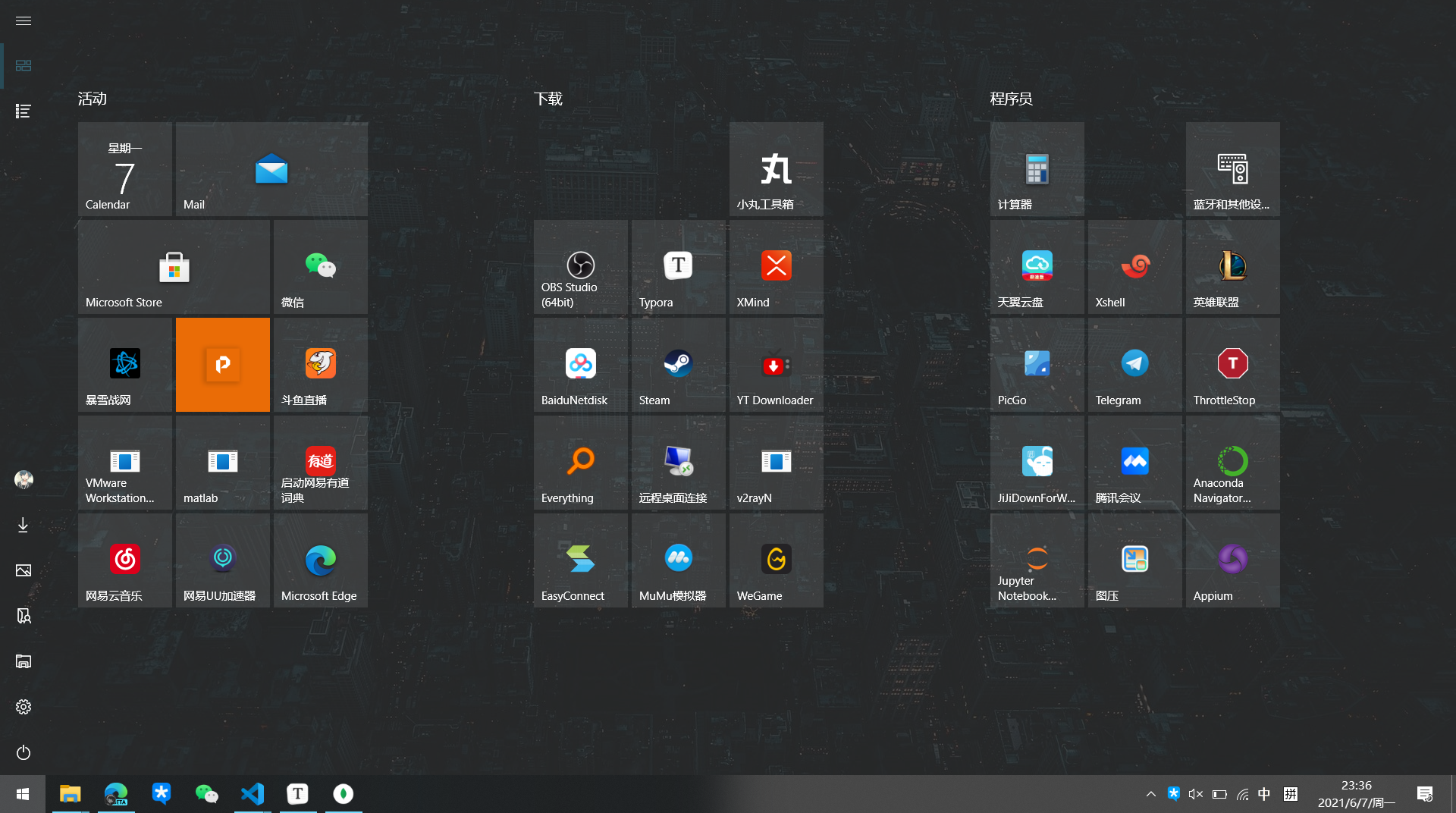The image size is (1456, 813).
Task: Launch 暴雪战网 Battle.net tile
Action: pyautogui.click(x=125, y=365)
